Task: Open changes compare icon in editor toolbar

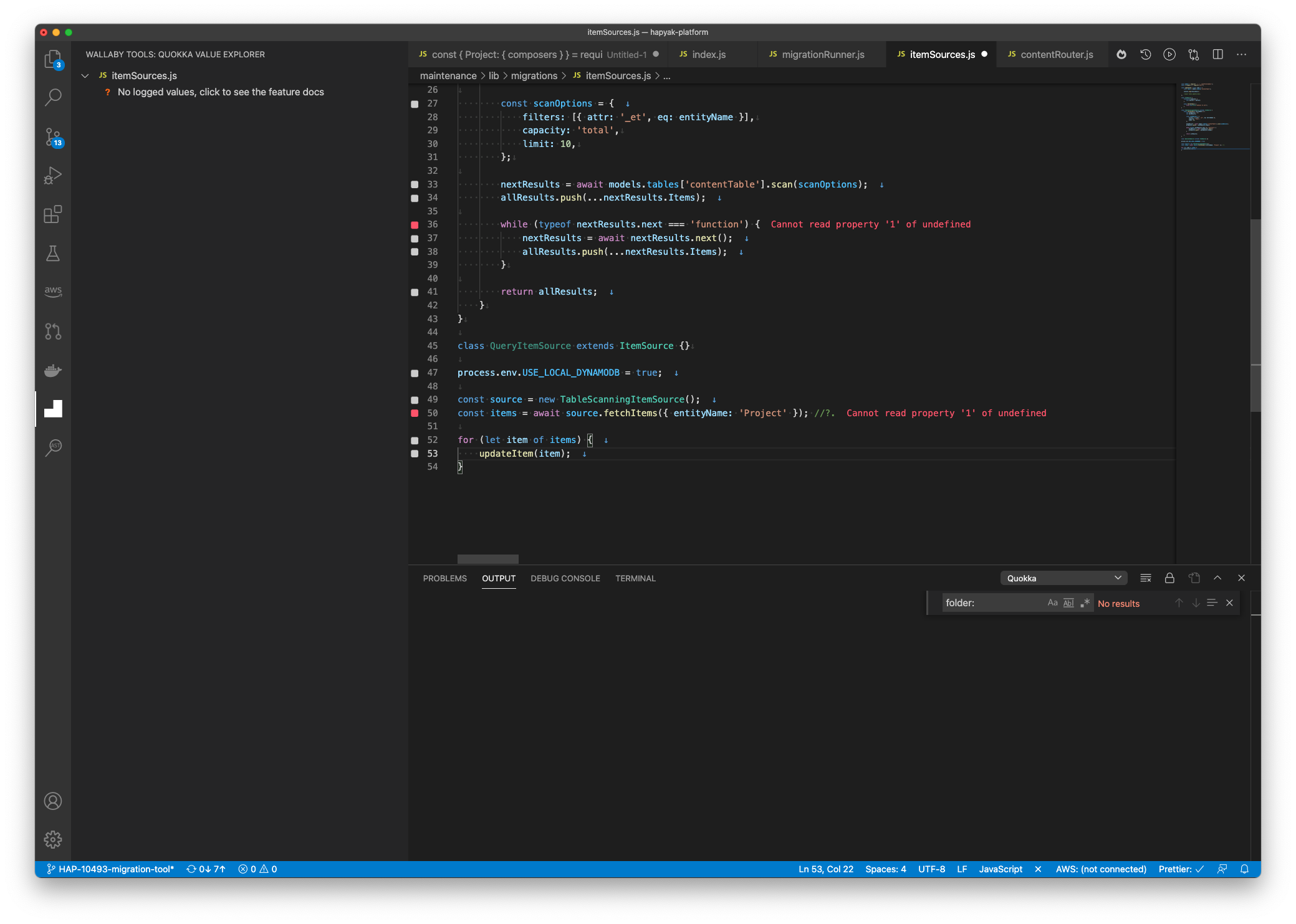Action: pyautogui.click(x=1194, y=54)
